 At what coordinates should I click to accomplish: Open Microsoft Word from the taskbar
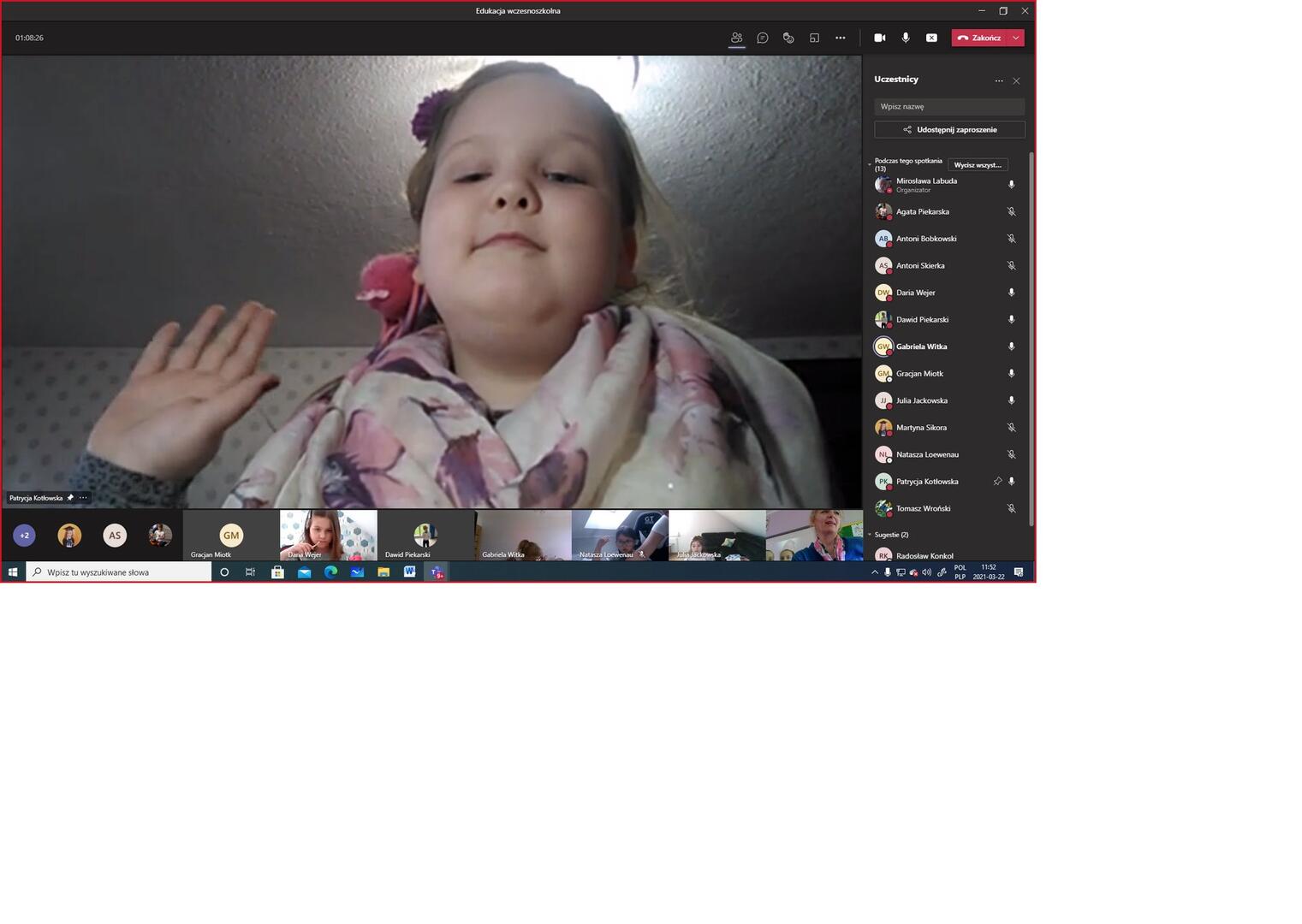[x=410, y=572]
